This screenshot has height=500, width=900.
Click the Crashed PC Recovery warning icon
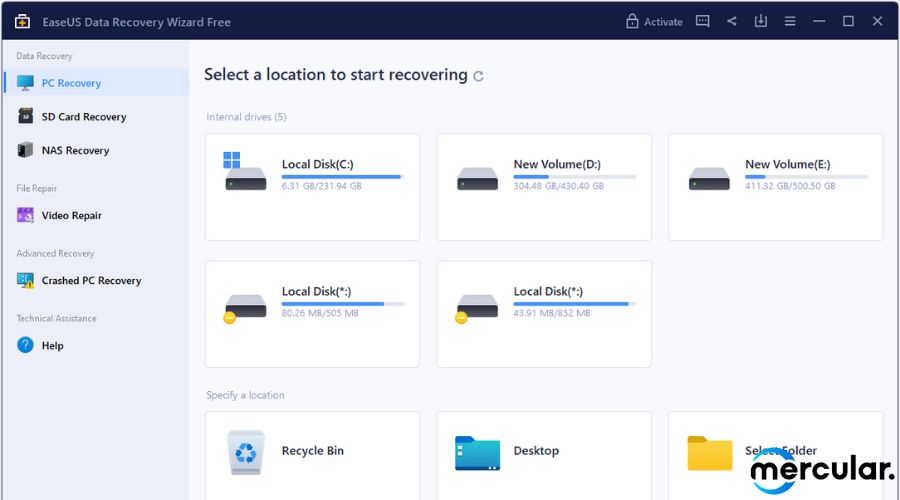25,280
